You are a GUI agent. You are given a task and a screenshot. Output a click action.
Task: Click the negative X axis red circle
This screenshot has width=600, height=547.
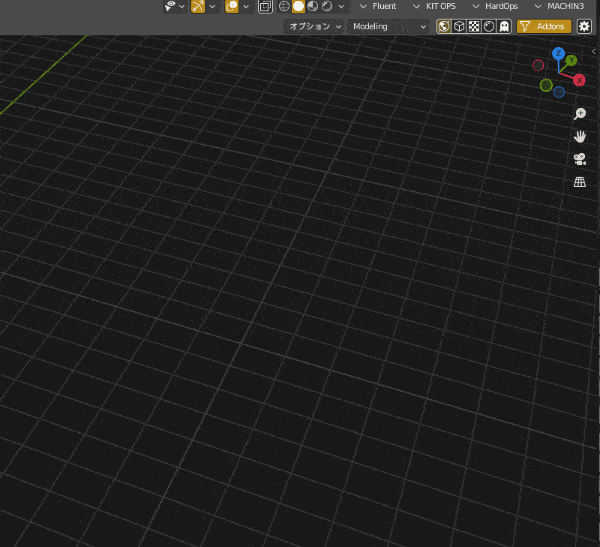(538, 65)
